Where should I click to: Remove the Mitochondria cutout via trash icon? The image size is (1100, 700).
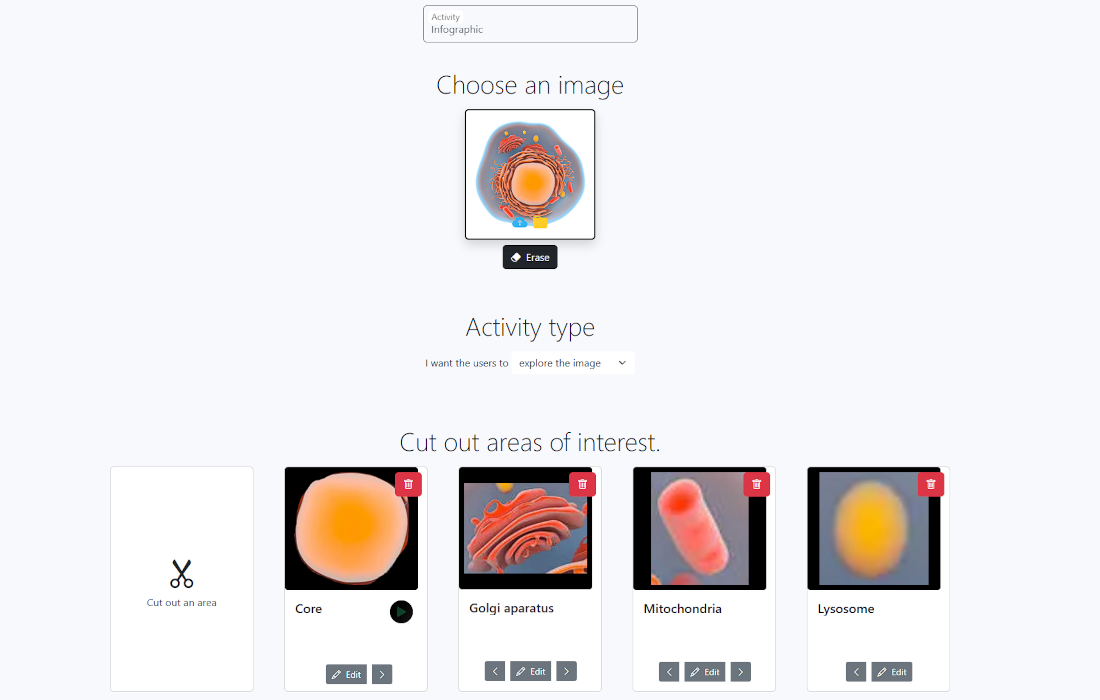click(x=756, y=484)
